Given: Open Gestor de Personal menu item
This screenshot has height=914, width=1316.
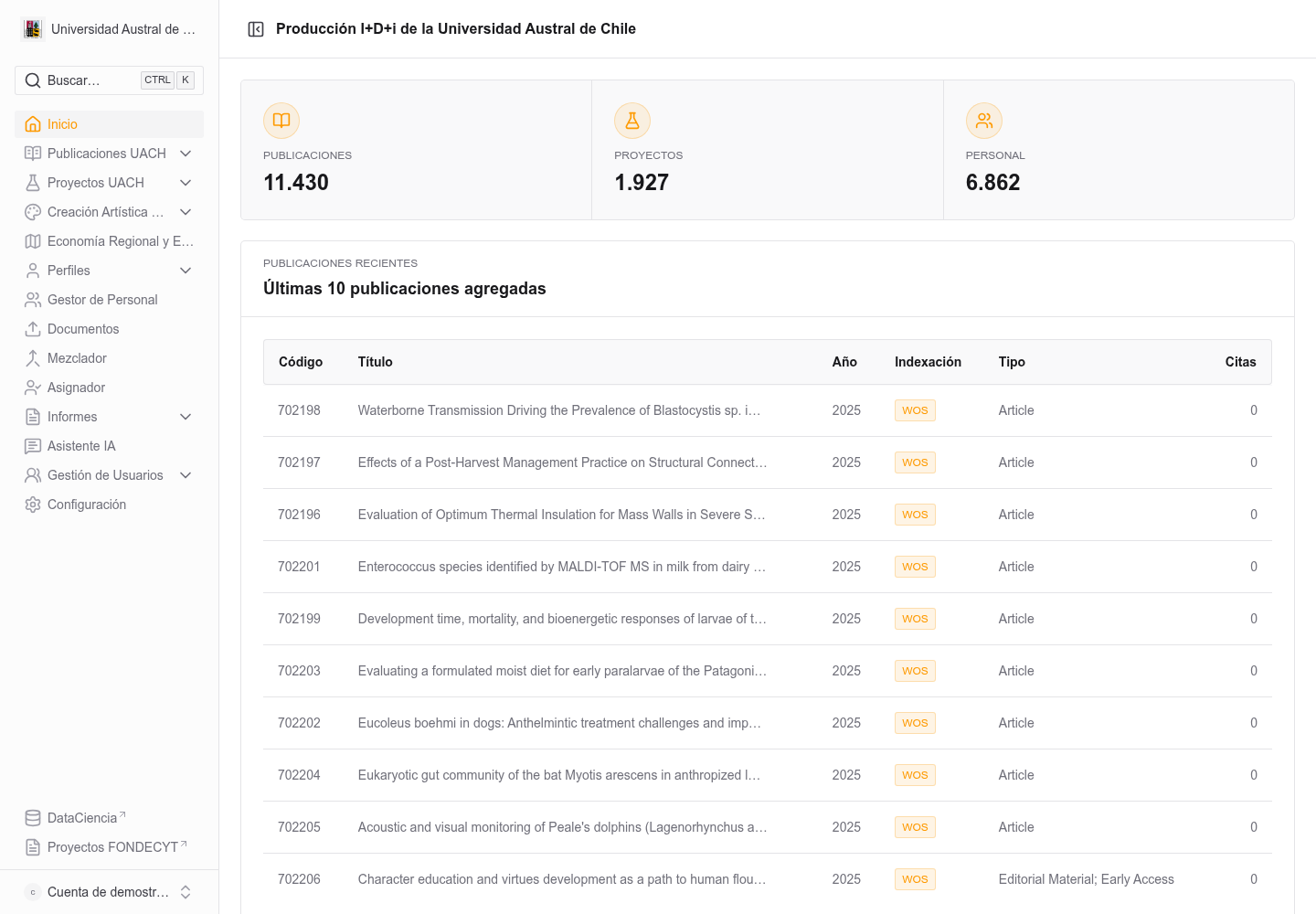Looking at the screenshot, I should coord(109,300).
